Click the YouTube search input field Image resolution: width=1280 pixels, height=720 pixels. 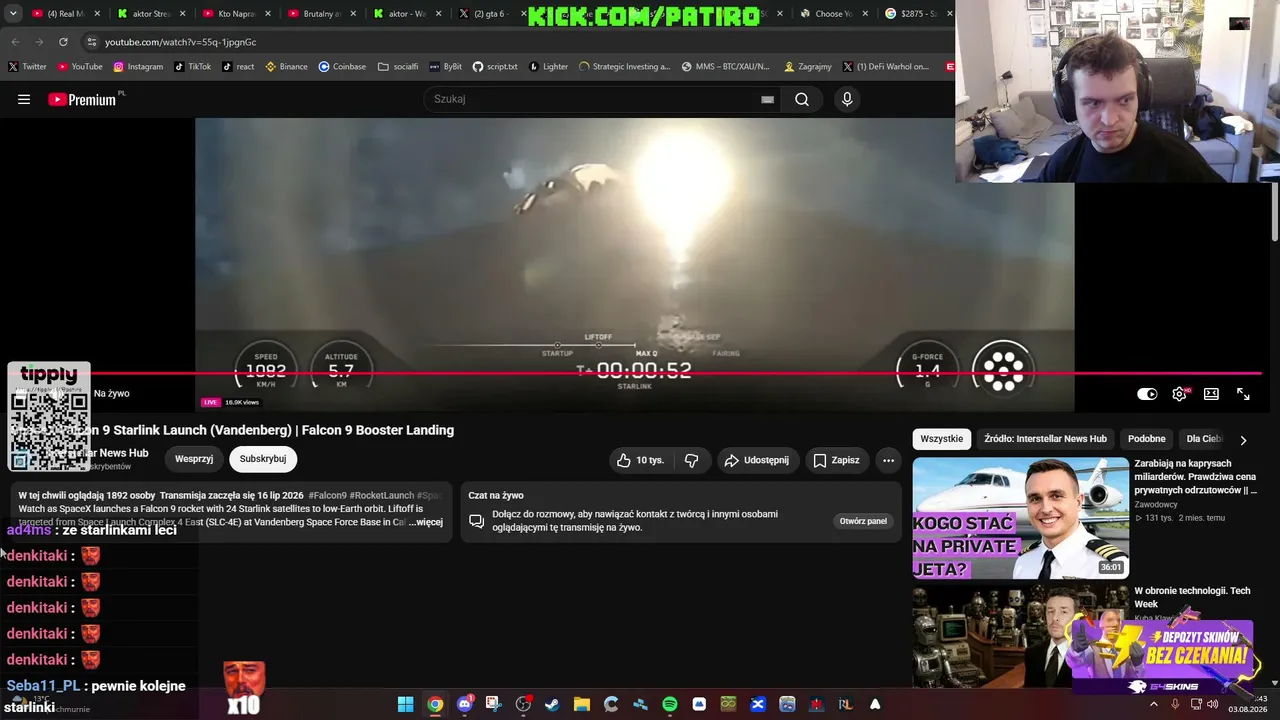pyautogui.click(x=594, y=99)
